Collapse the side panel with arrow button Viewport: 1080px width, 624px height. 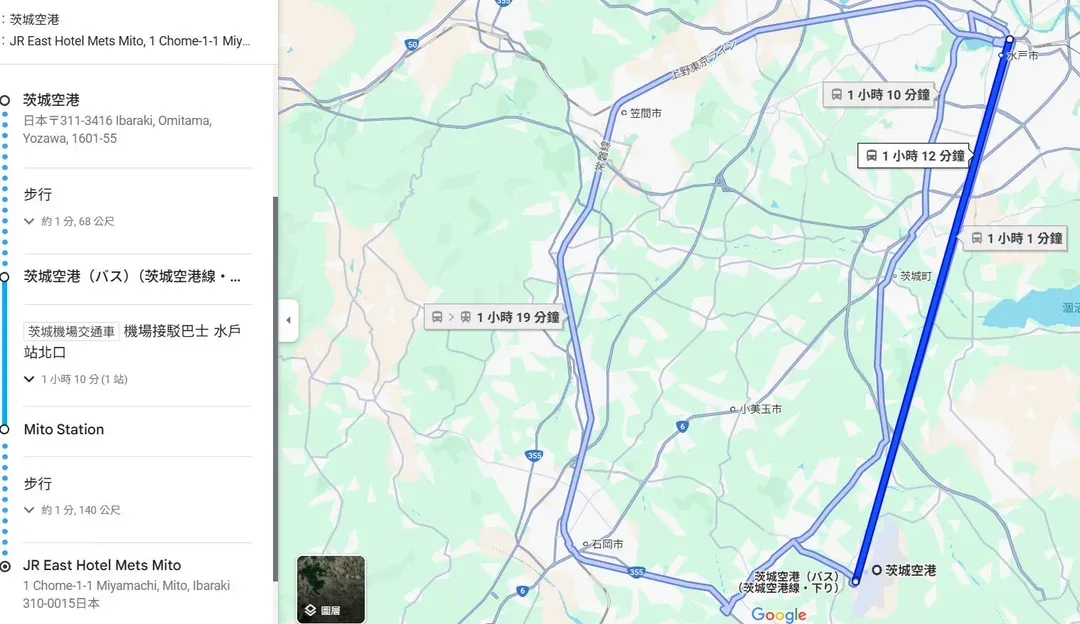(x=288, y=320)
